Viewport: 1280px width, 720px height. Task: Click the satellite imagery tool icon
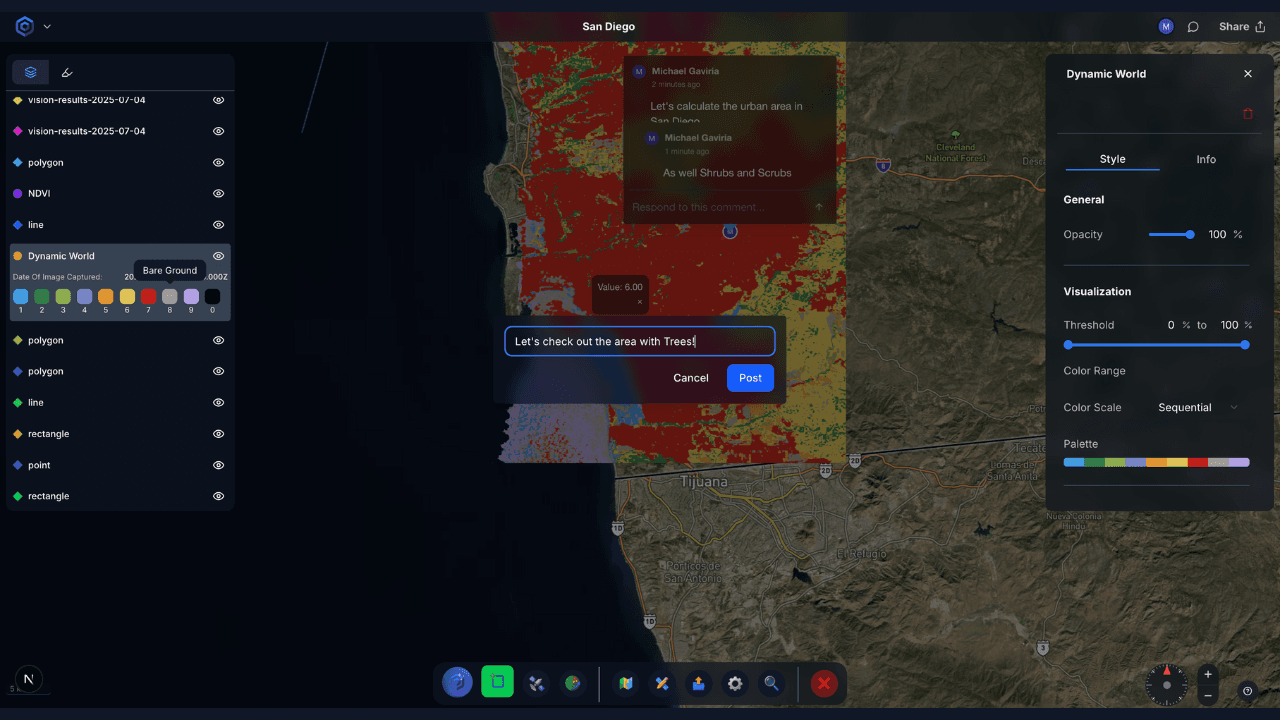point(536,683)
